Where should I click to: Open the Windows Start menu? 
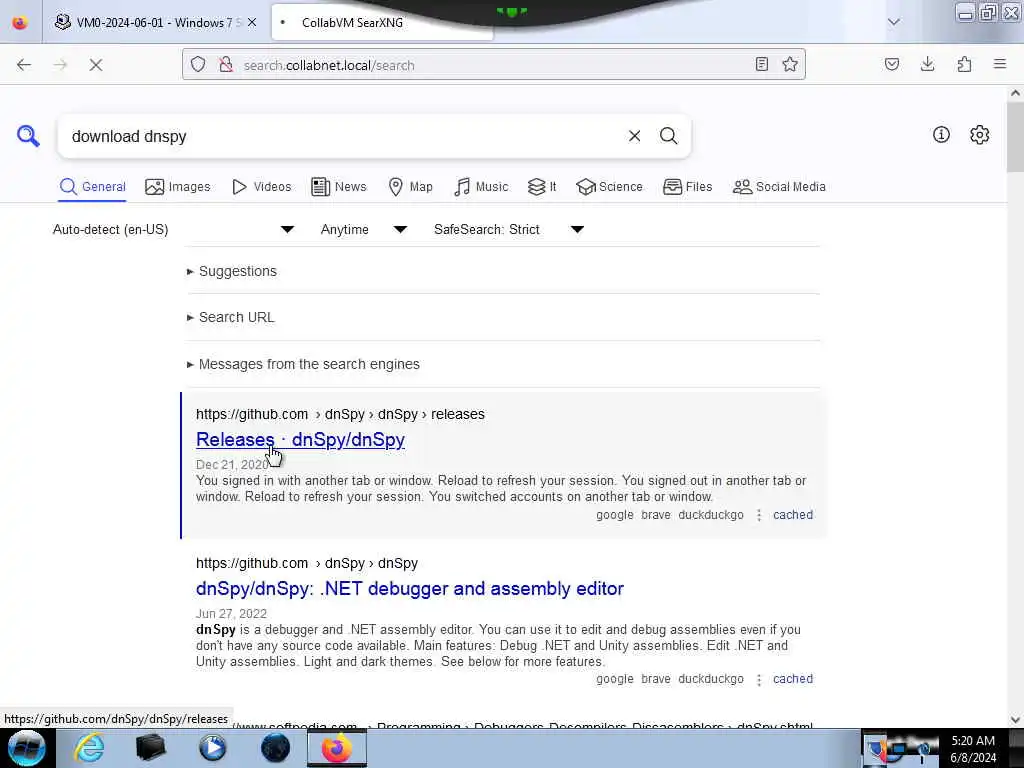pos(26,748)
